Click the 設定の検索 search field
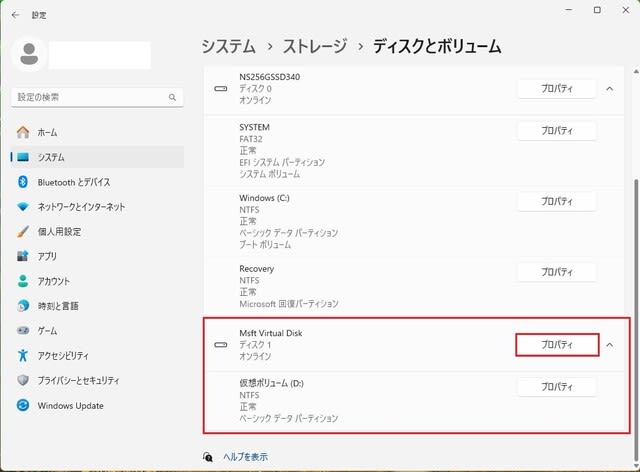Viewport: 640px width, 472px height. [x=98, y=97]
